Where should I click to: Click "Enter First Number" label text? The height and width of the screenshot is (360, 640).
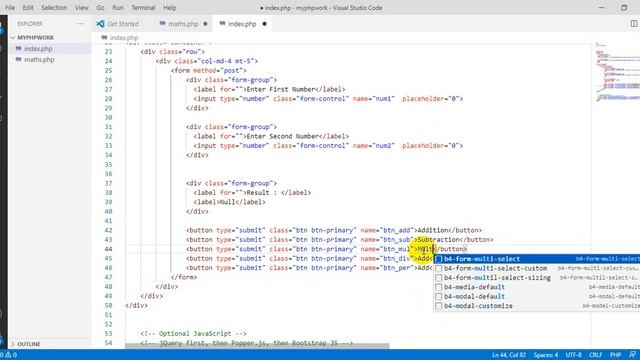[x=280, y=89]
